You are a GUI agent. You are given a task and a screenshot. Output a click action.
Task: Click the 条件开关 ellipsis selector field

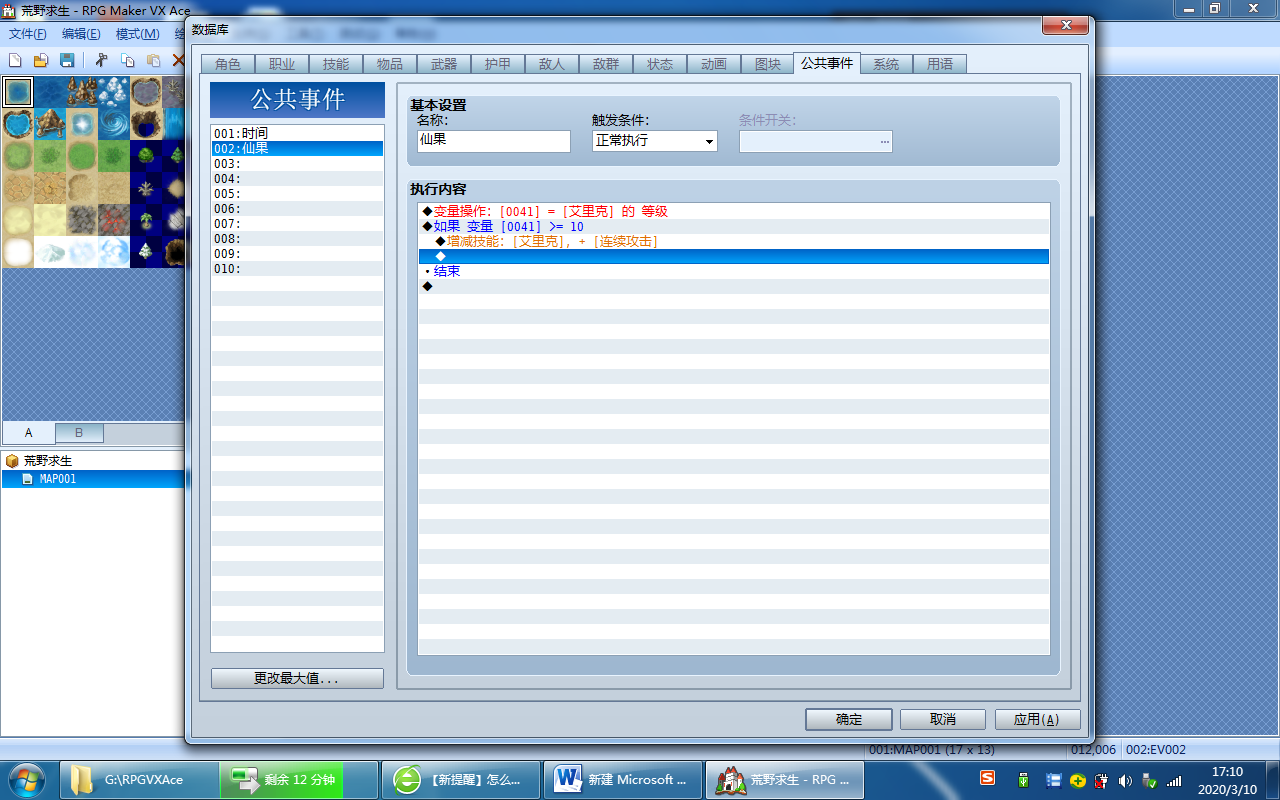(x=816, y=141)
